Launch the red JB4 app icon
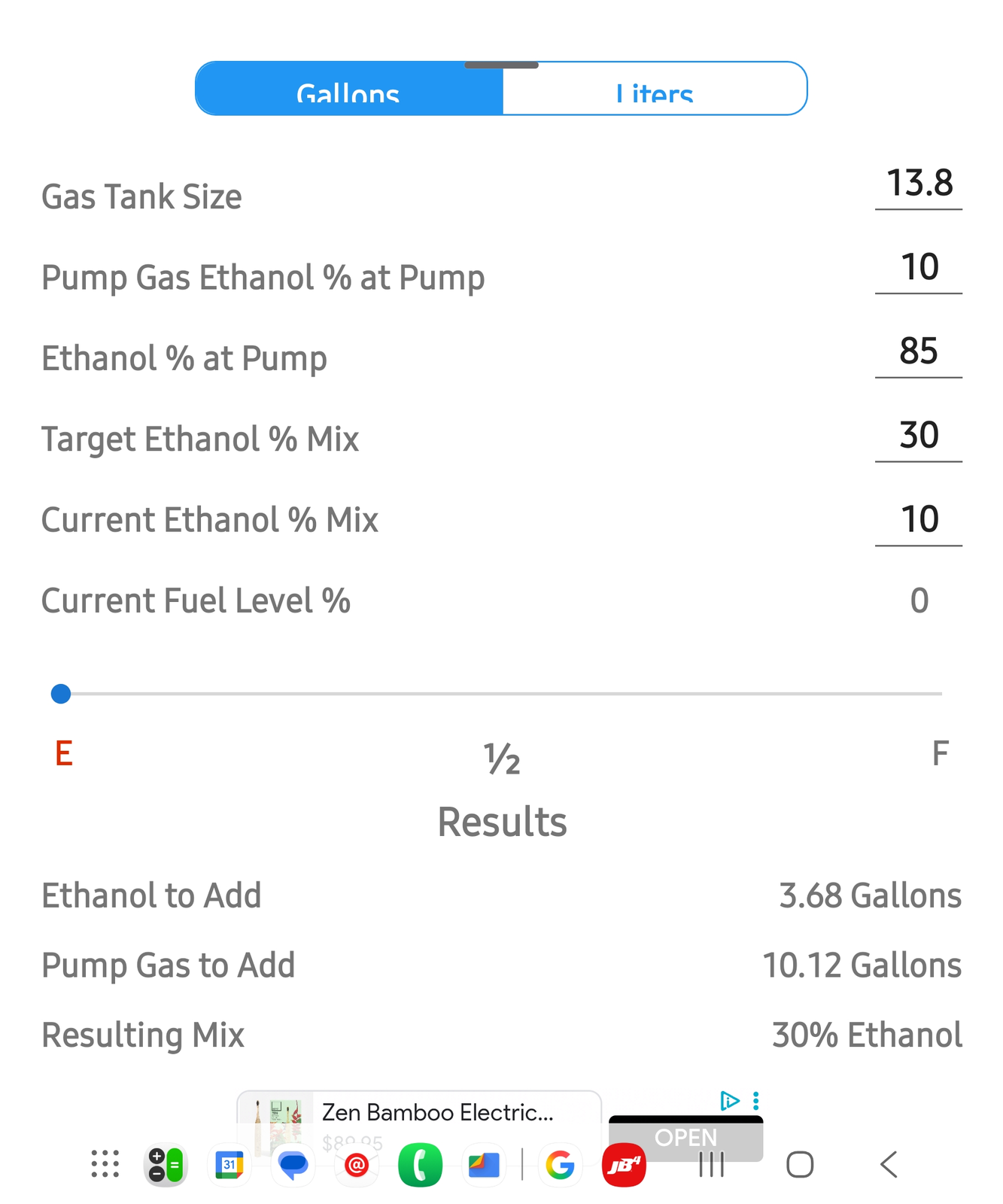 tap(624, 1166)
